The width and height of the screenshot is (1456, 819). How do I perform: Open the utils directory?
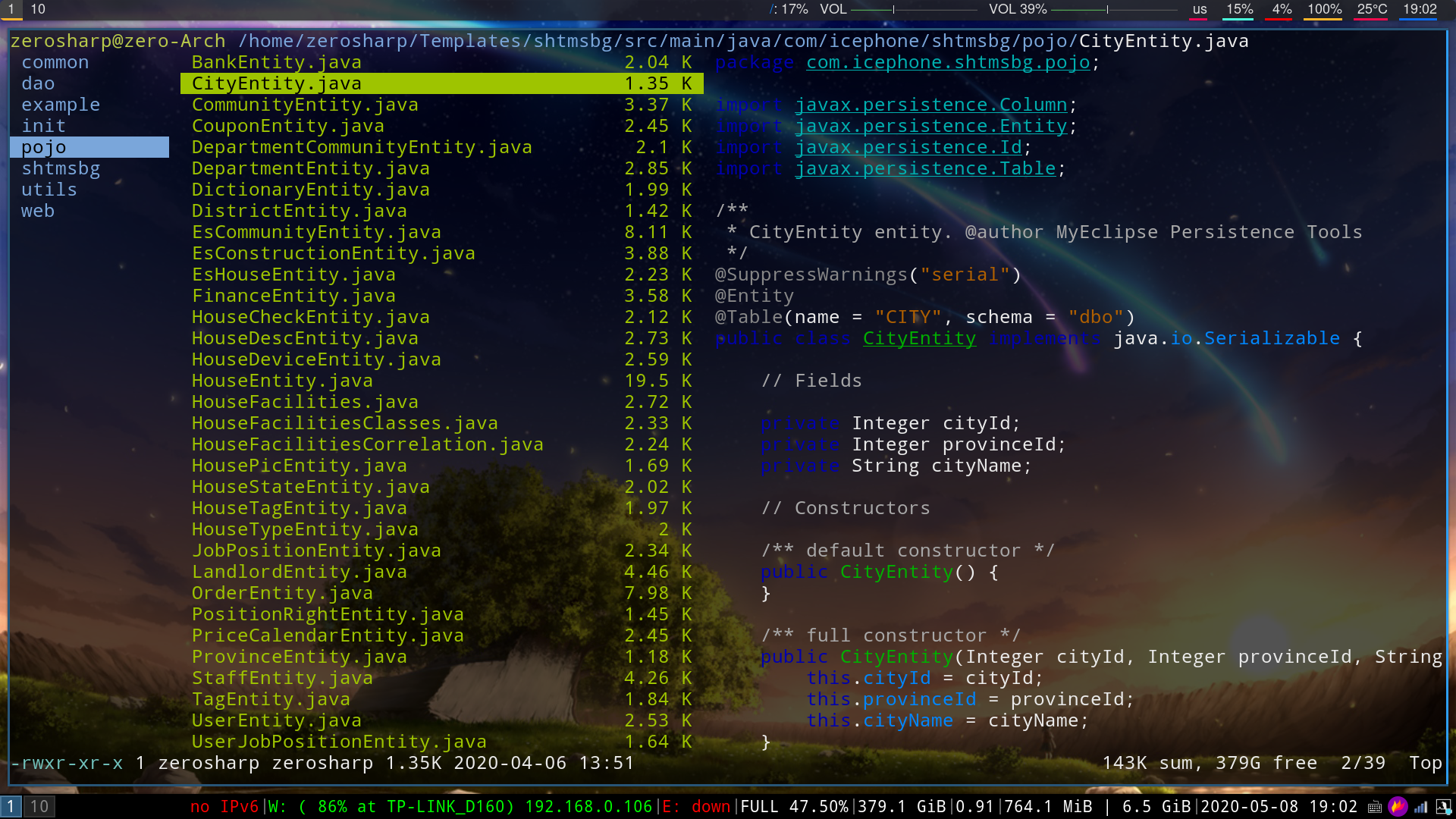click(49, 190)
